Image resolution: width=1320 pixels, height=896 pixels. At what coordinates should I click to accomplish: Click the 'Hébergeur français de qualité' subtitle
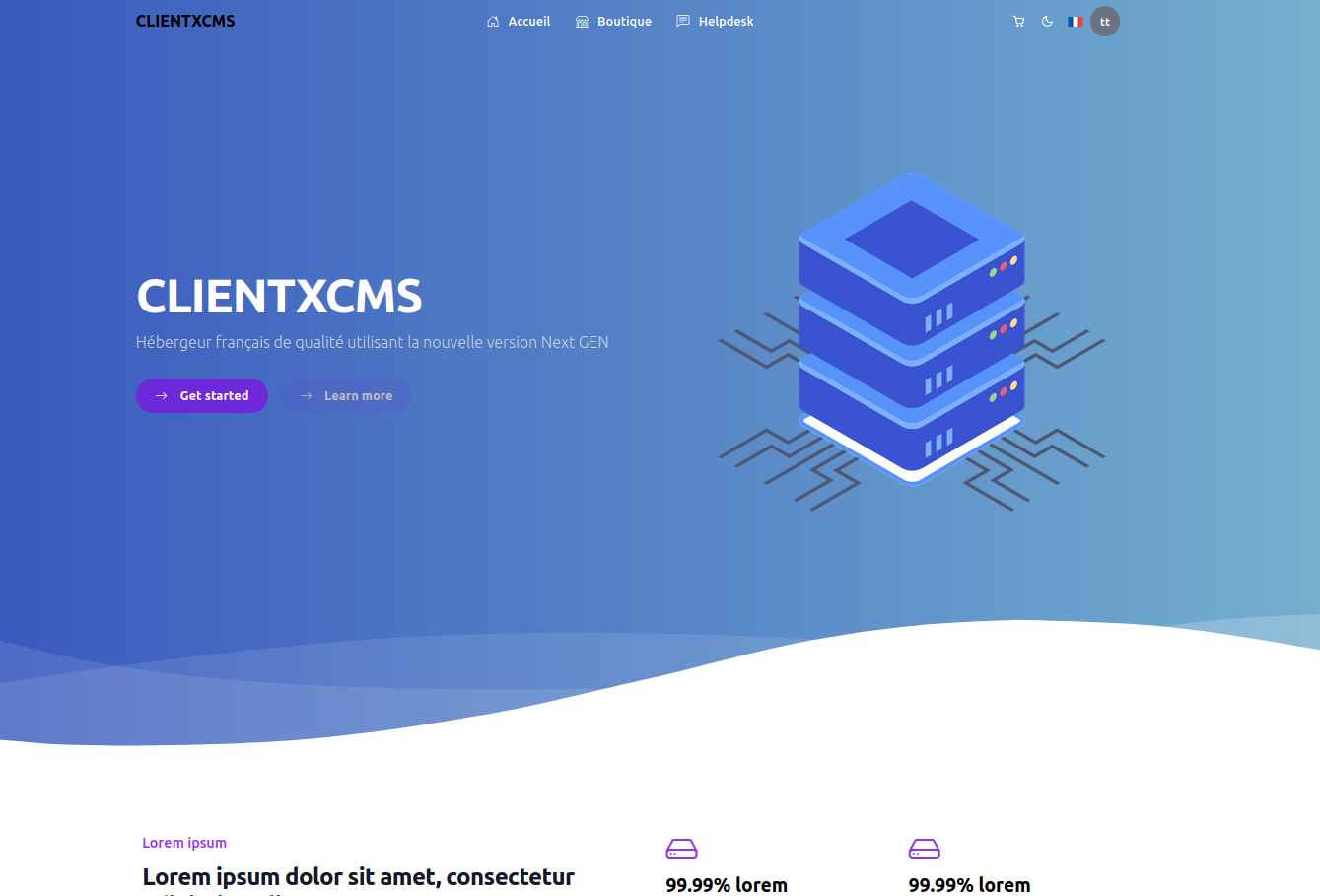372,342
